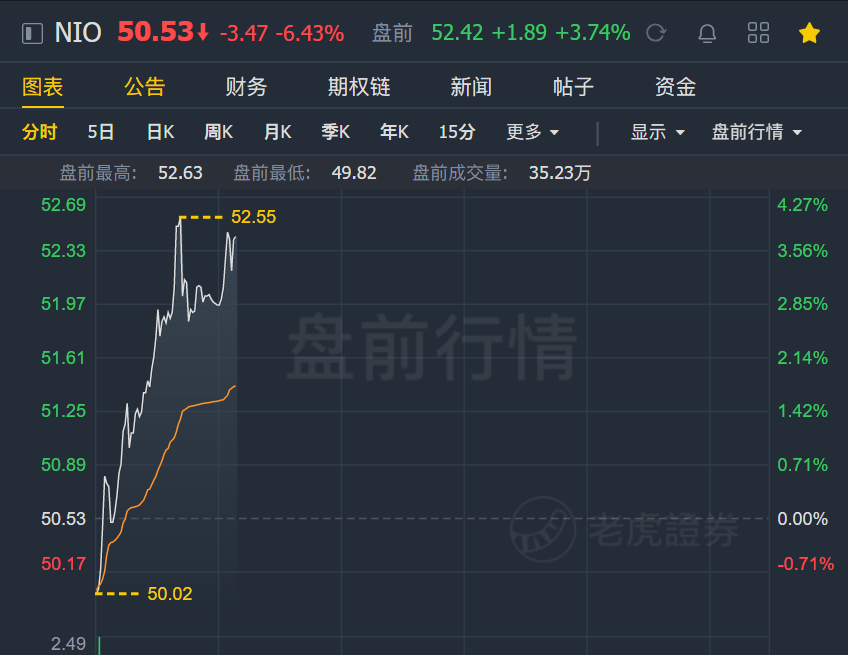Click the 50.02 low price marker

coord(170,594)
